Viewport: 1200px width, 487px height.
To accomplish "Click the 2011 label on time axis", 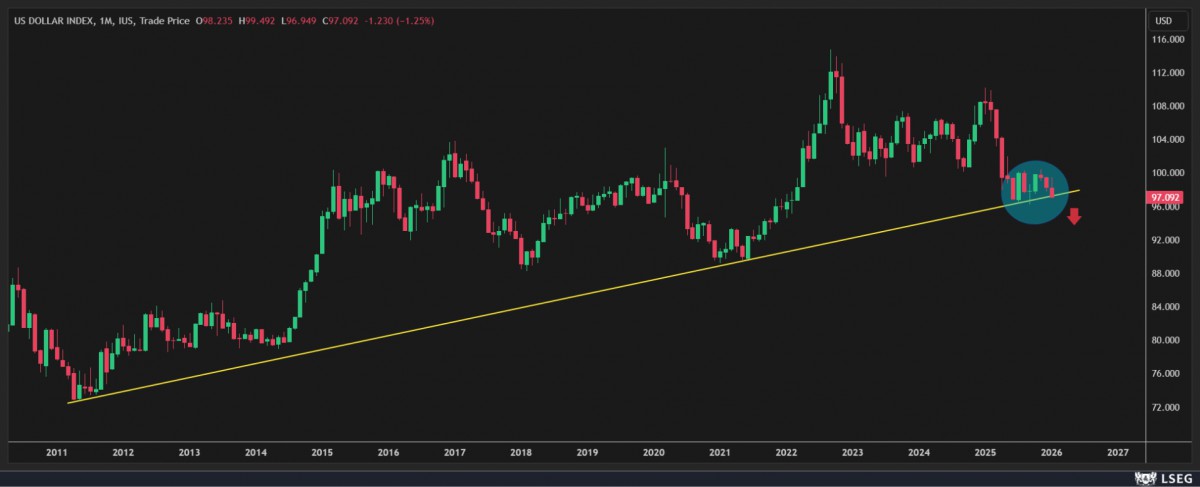I will pos(56,452).
